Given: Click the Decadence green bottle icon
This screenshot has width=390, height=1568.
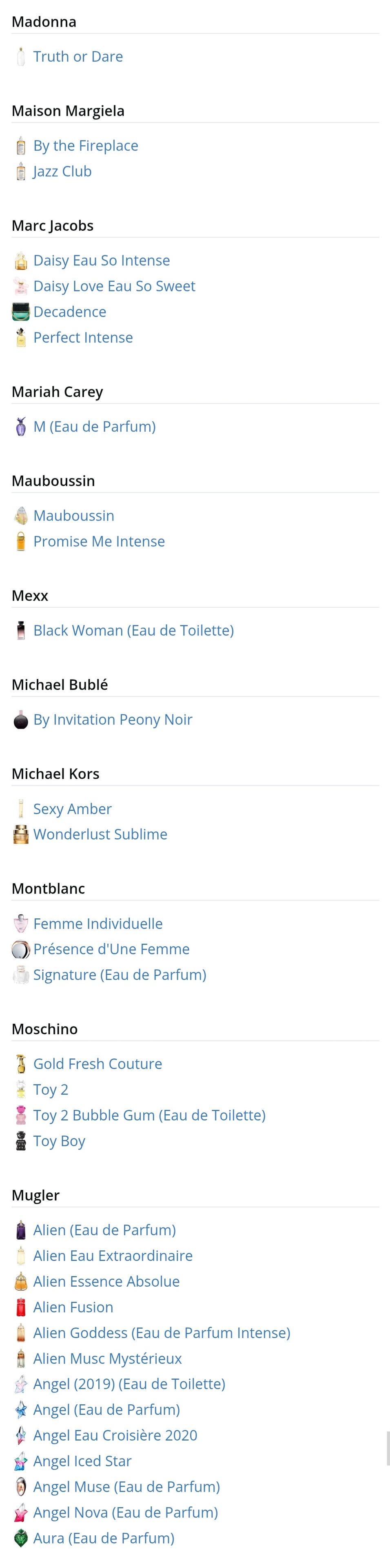Looking at the screenshot, I should 21,312.
